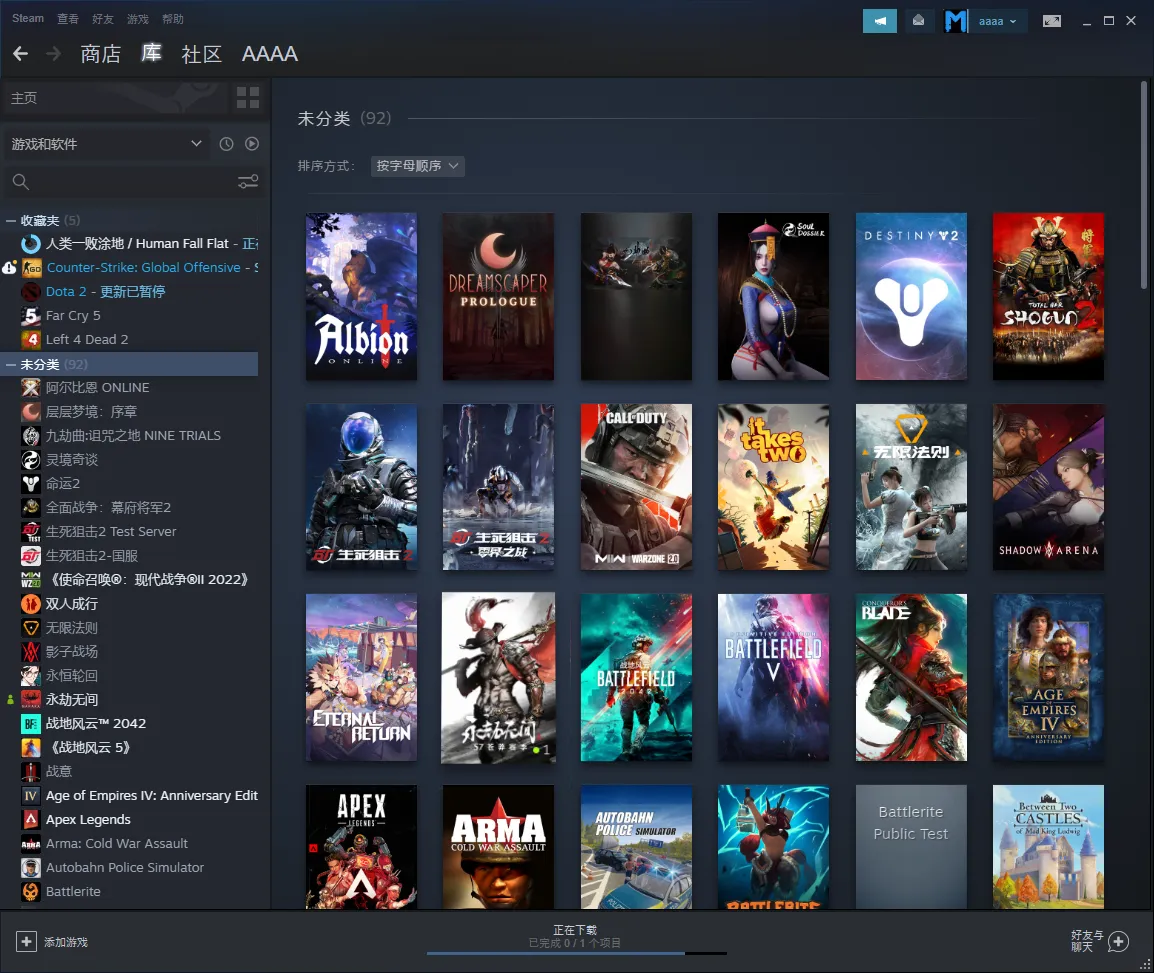Expand the aaaa account dropdown
Viewport: 1154px width, 973px height.
coord(997,21)
